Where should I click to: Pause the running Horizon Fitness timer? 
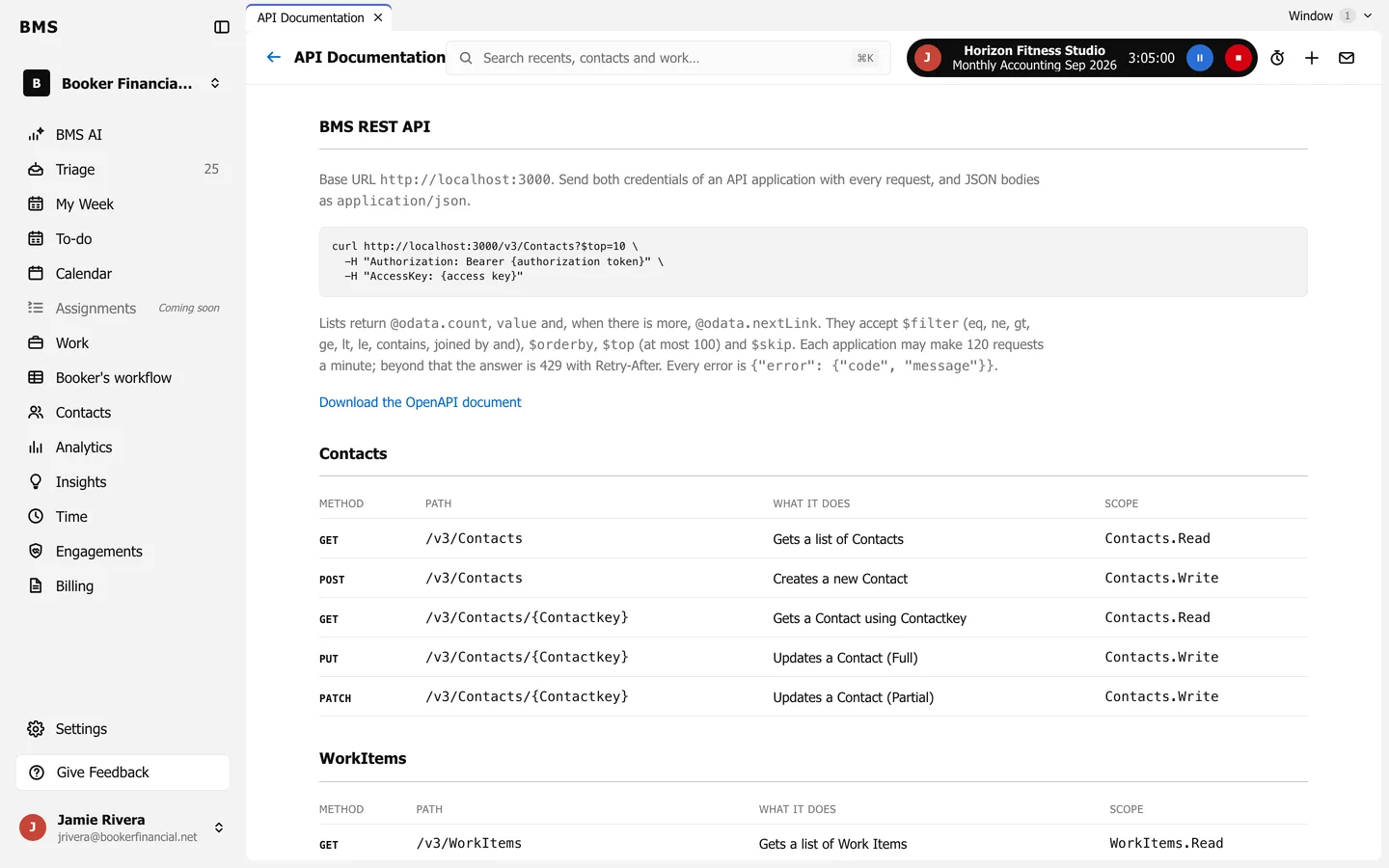coord(1200,58)
